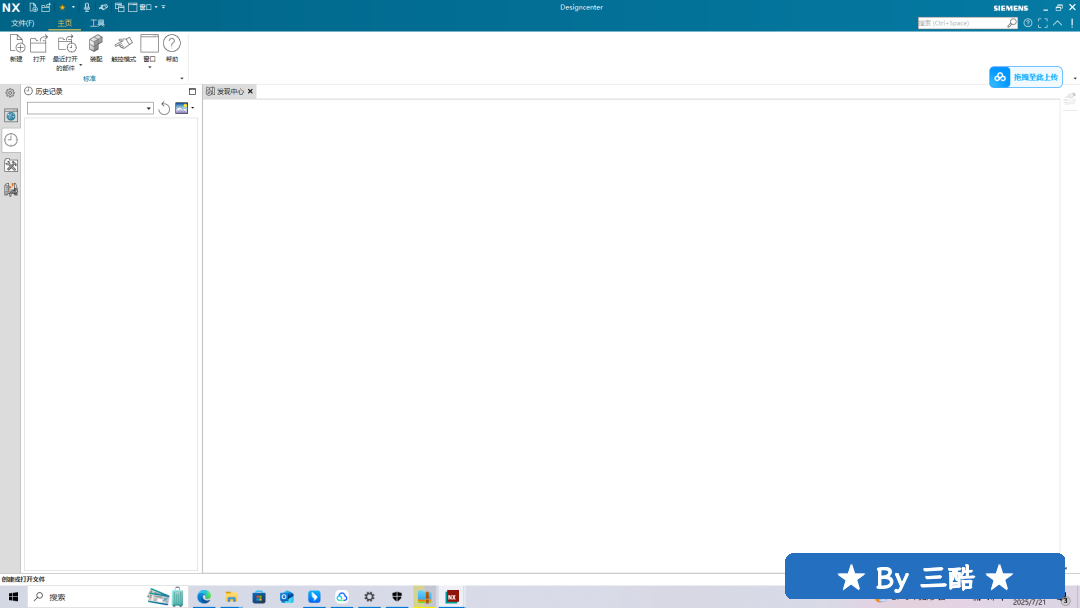Screen dimensions: 1080x608
Task: Click the magnifier icon in the search box
Action: click(1012, 23)
